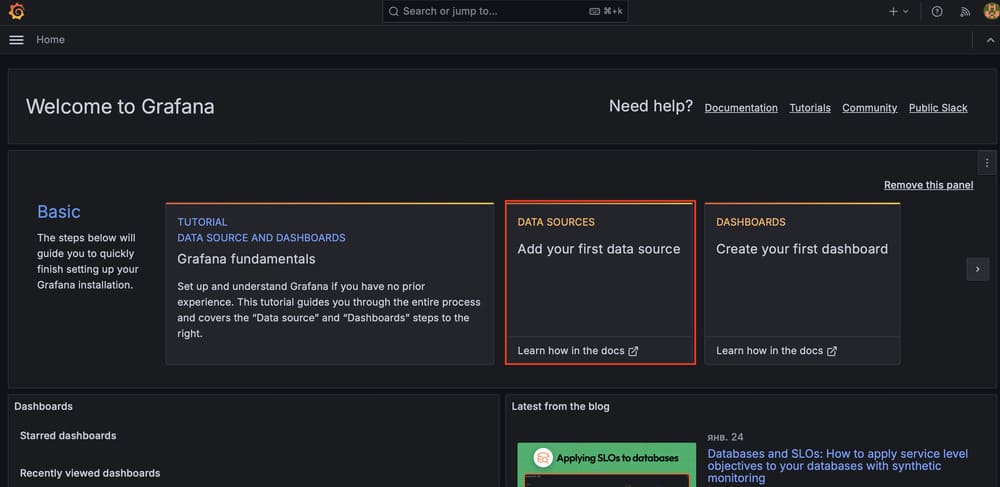This screenshot has width=1000, height=487.
Task: Click the Basic heading text
Action: [x=59, y=212]
